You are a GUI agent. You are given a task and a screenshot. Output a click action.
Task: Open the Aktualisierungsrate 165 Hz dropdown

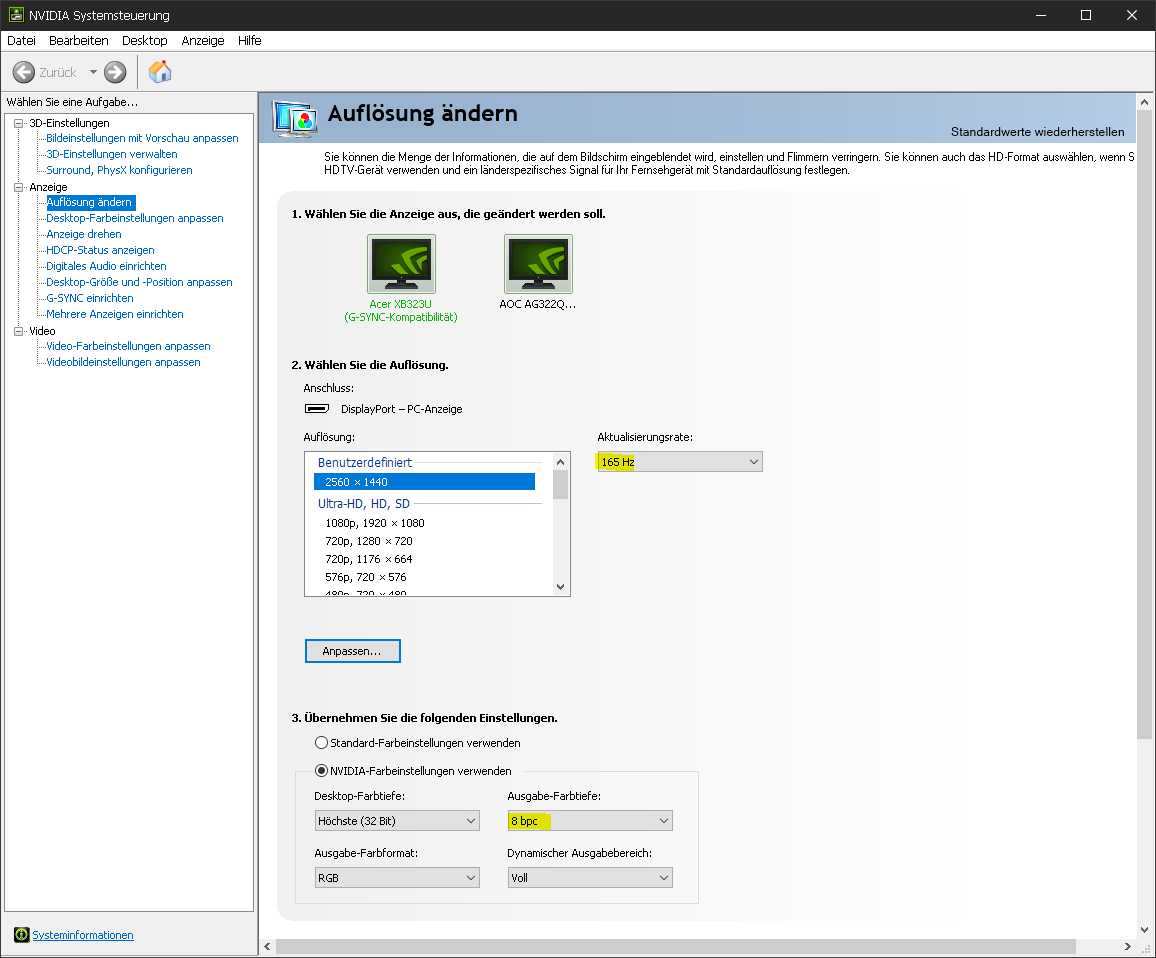point(679,462)
